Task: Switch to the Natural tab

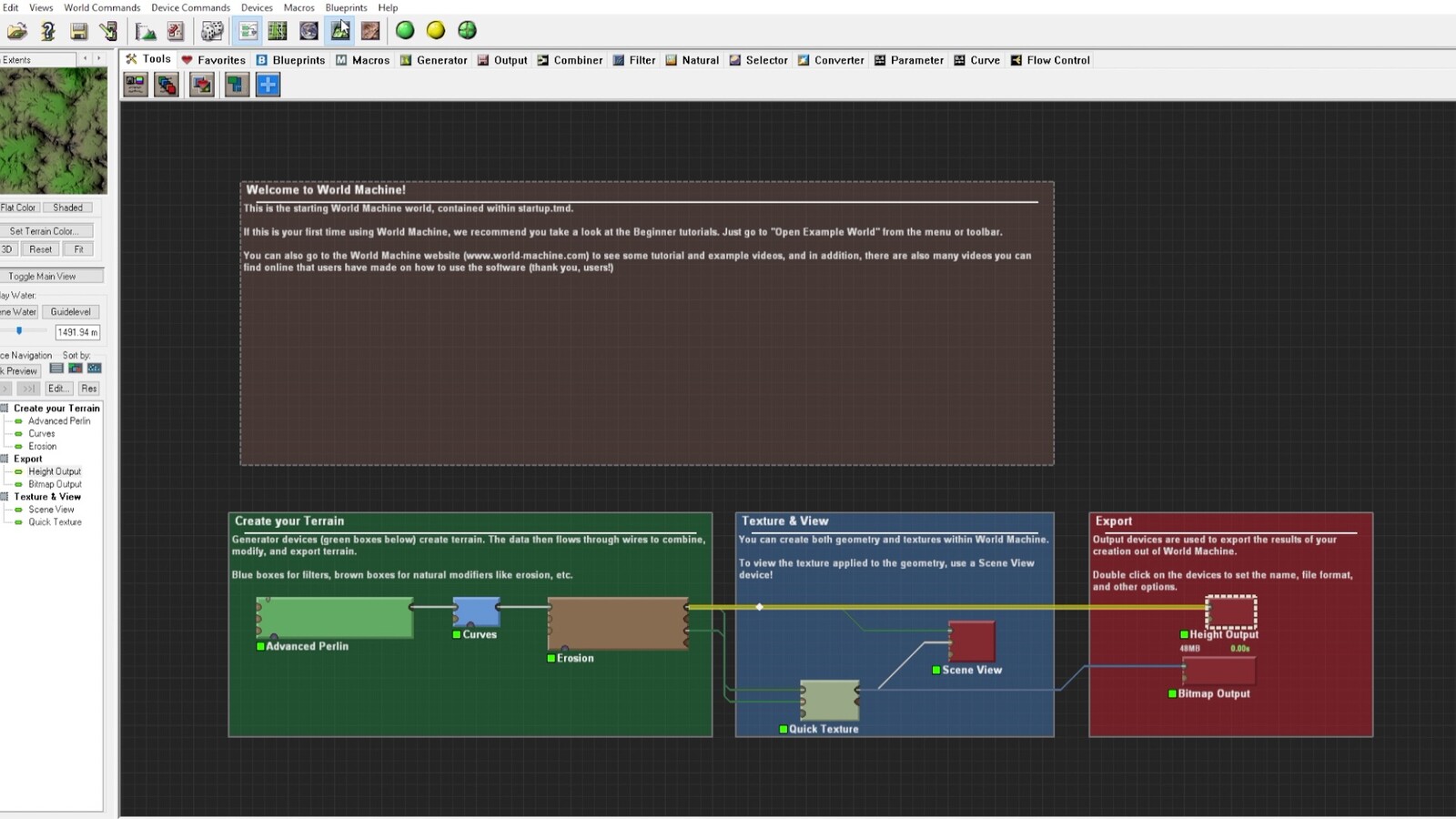Action: [692, 60]
